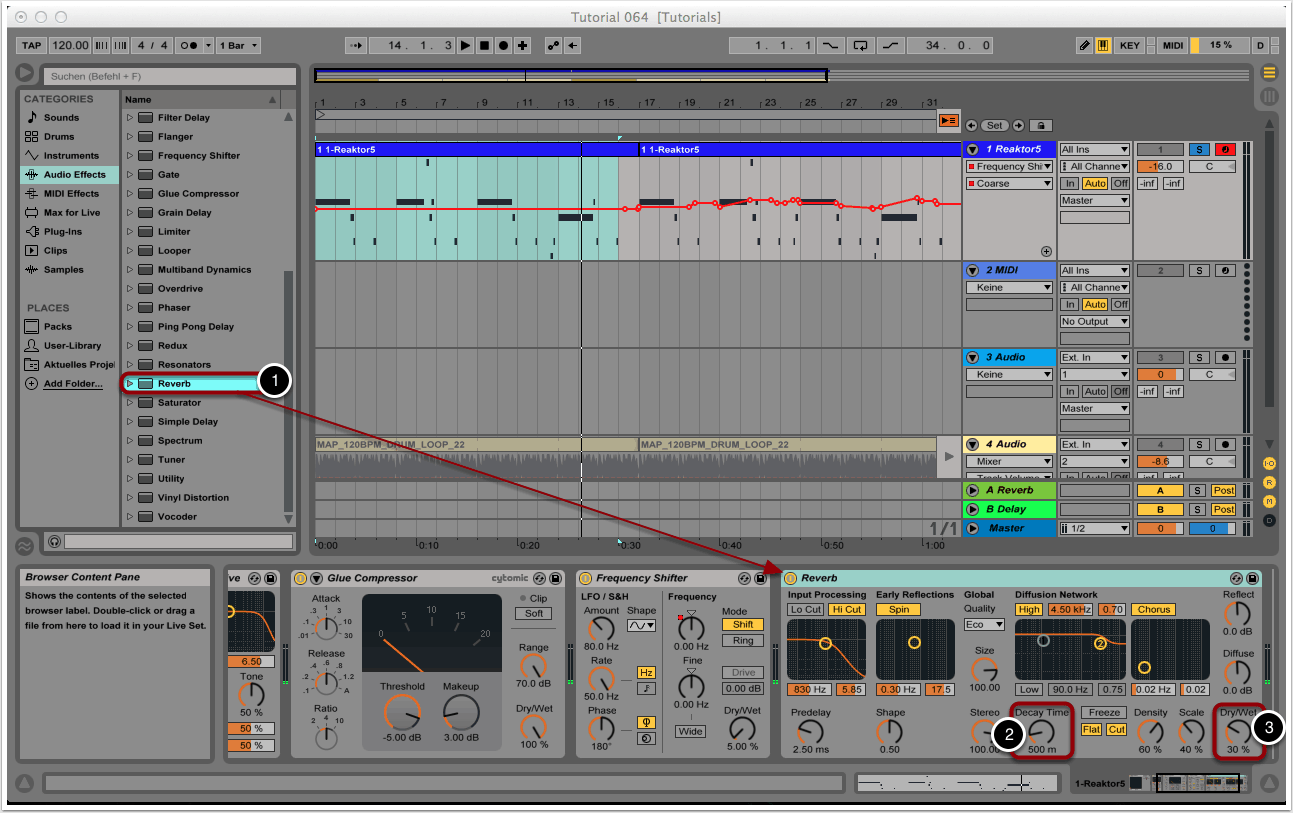1293x813 pixels.
Task: Click the browser search field
Action: [170, 76]
